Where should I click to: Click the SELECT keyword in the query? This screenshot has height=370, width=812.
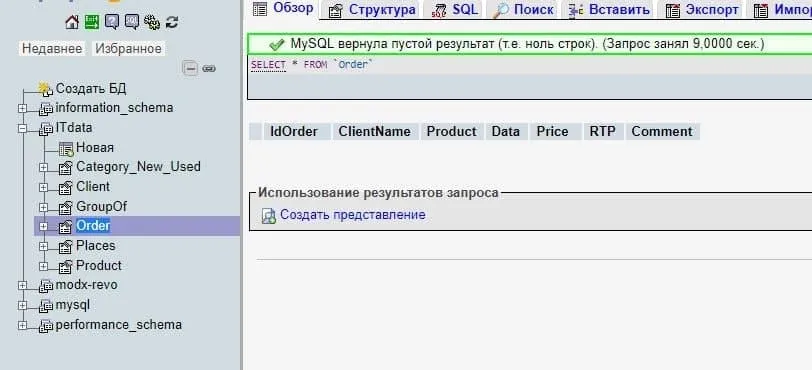coord(268,65)
